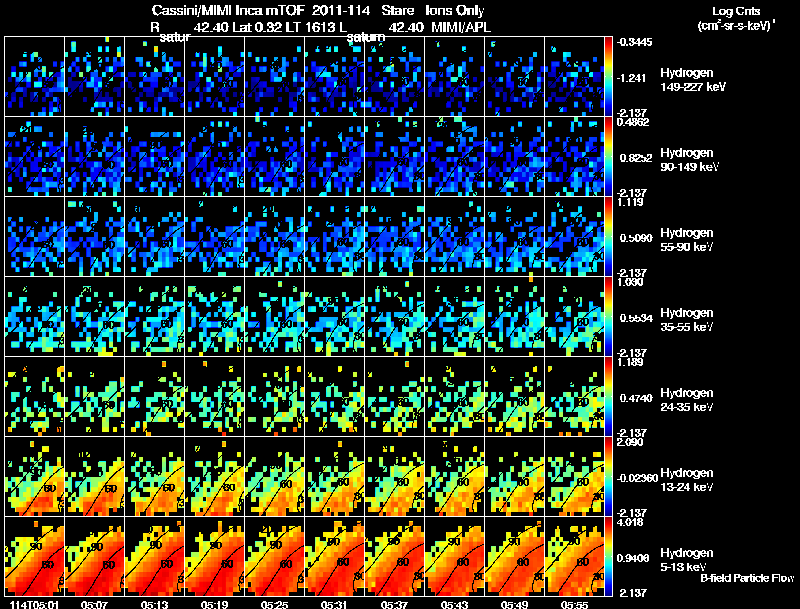The image size is (800, 609).
Task: Pick the color bar beside the 24-35 keV row
Action: pos(608,397)
